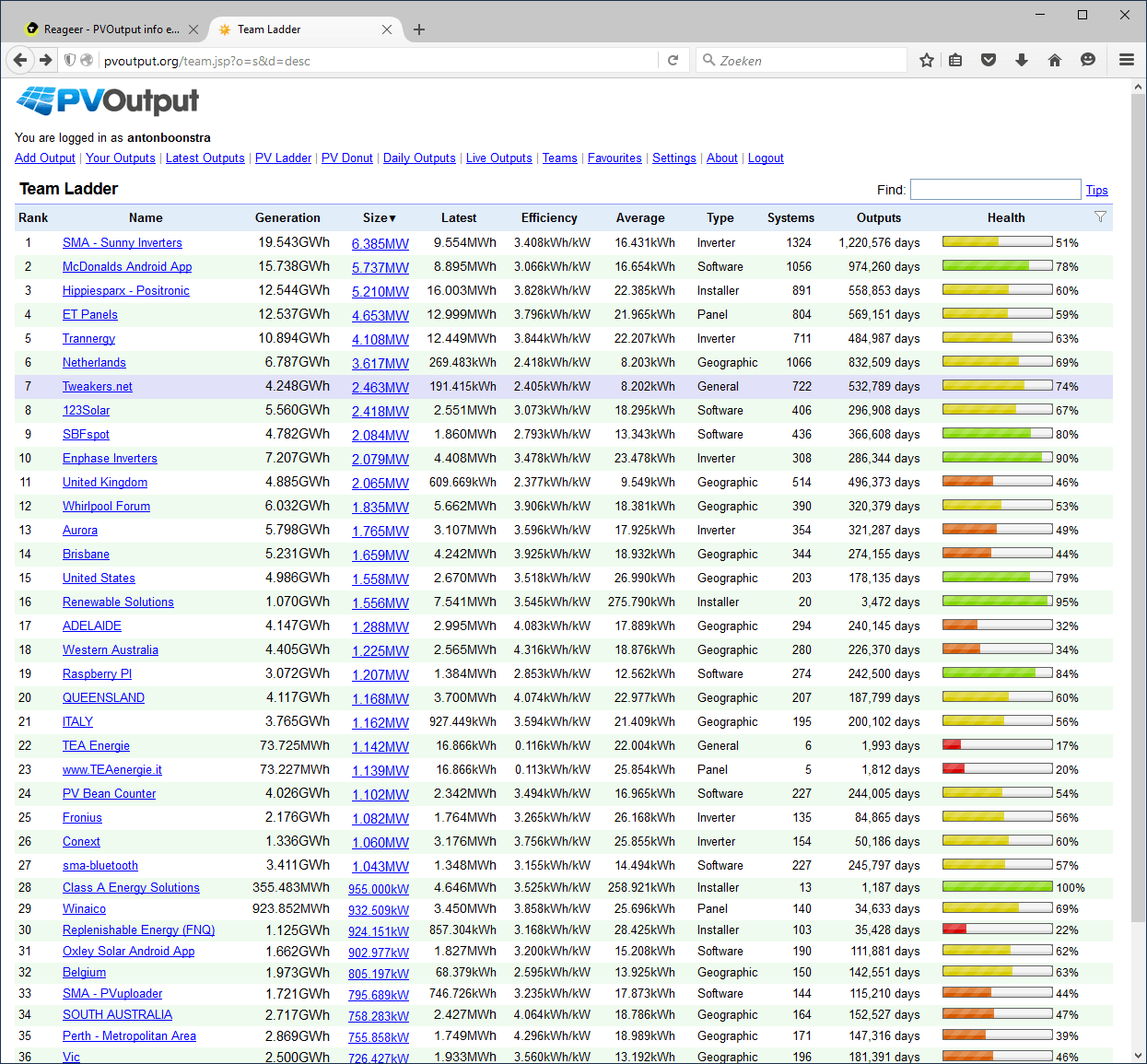Go to the Home page icon
This screenshot has width=1147, height=1064.
(x=1055, y=60)
